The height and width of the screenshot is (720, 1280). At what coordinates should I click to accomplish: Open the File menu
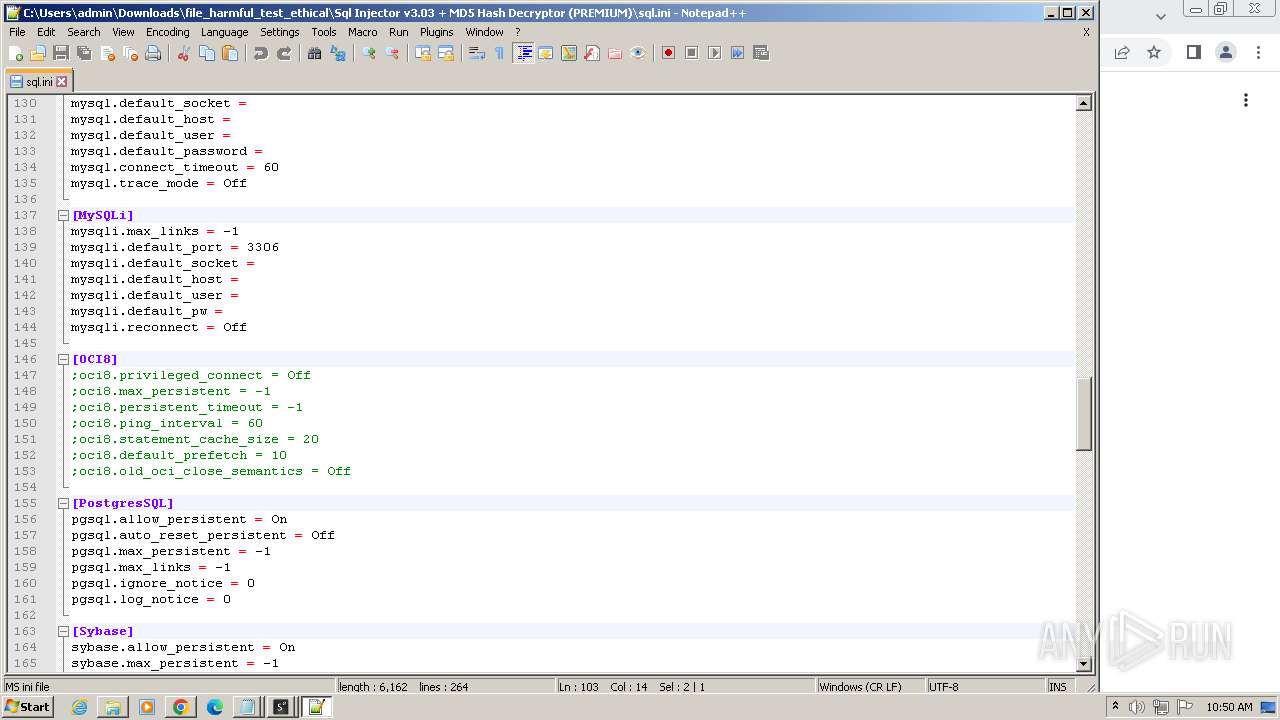17,32
